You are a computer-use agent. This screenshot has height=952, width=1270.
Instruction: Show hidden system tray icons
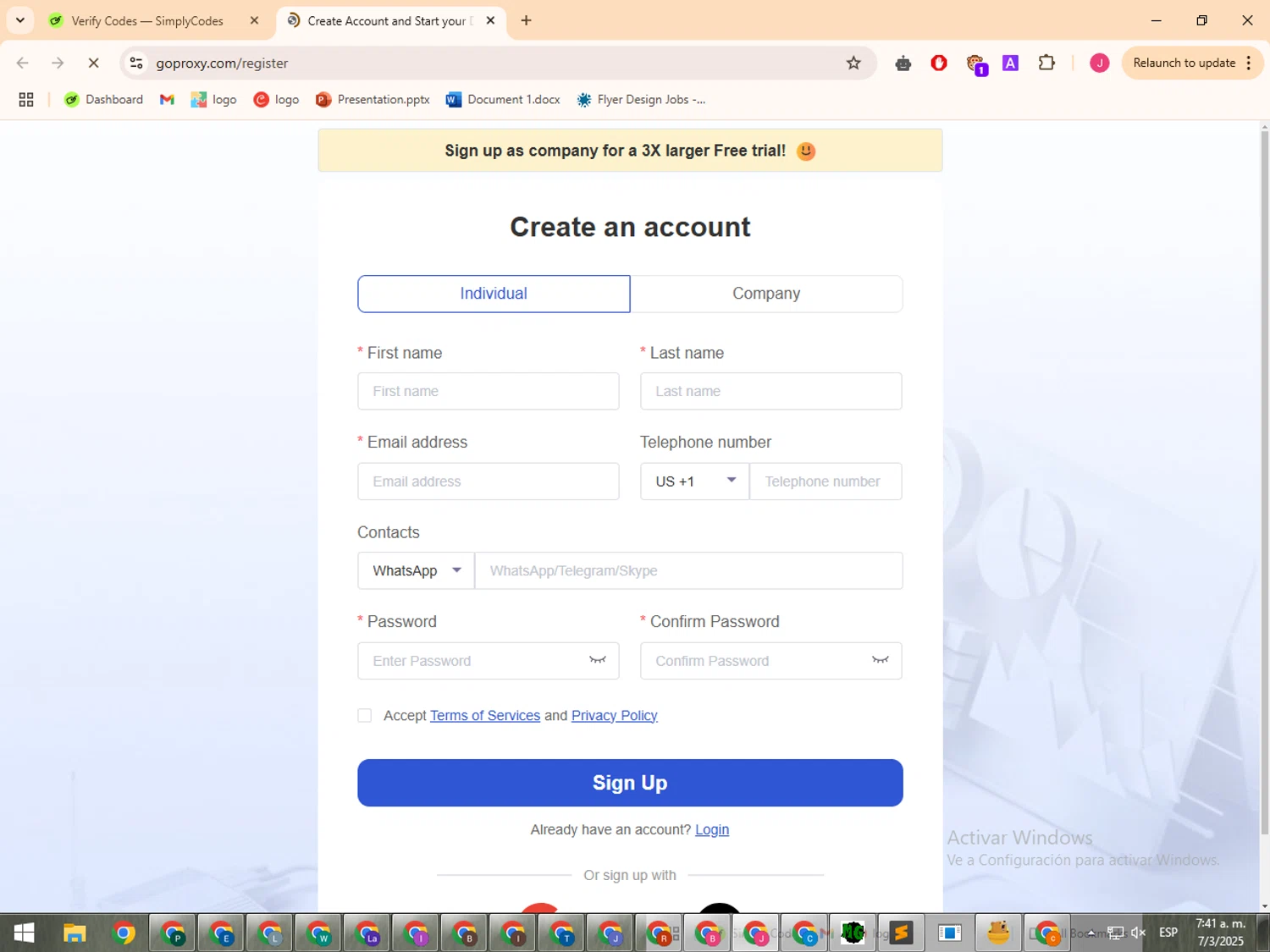[1091, 933]
